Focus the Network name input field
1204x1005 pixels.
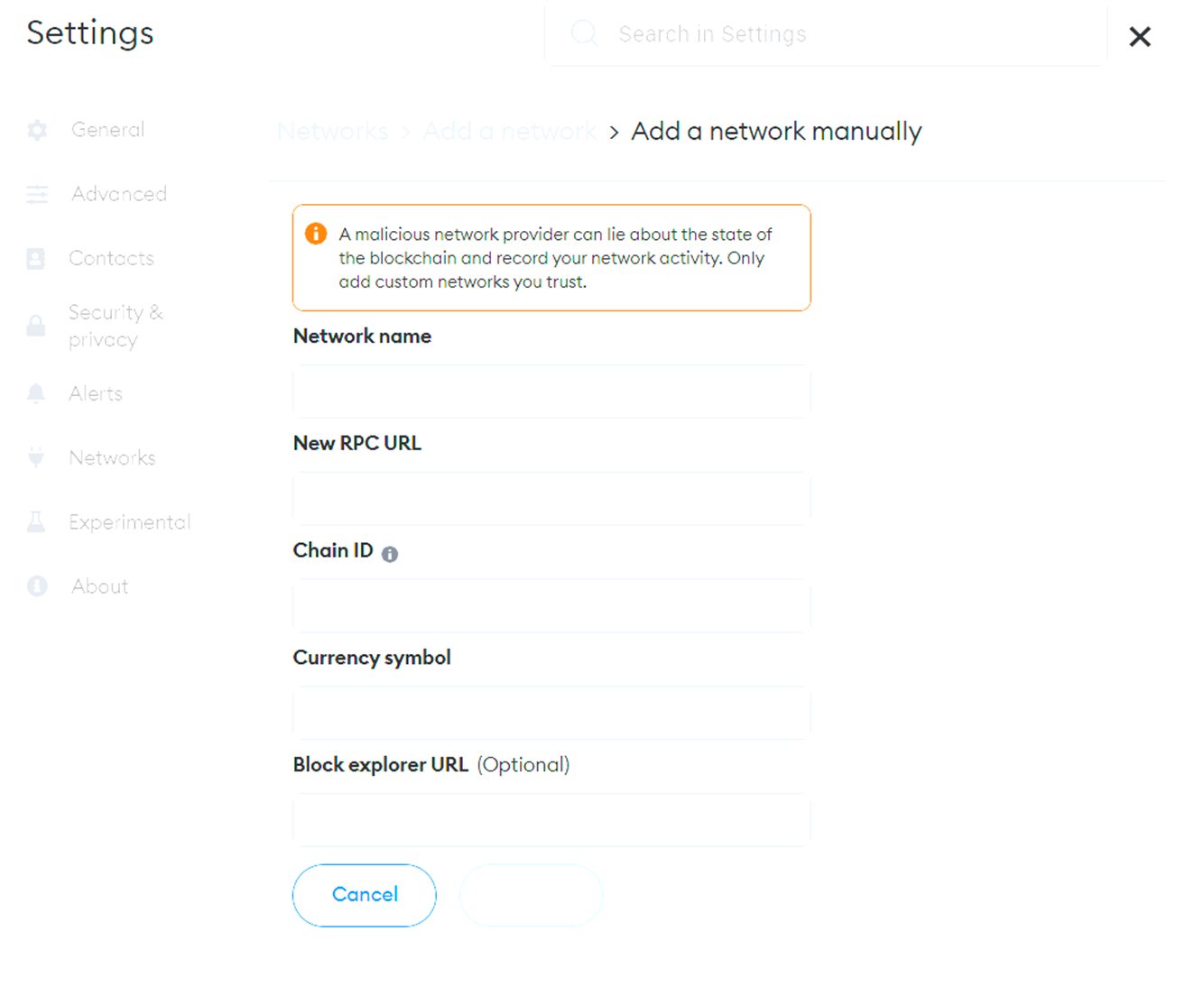pos(551,392)
